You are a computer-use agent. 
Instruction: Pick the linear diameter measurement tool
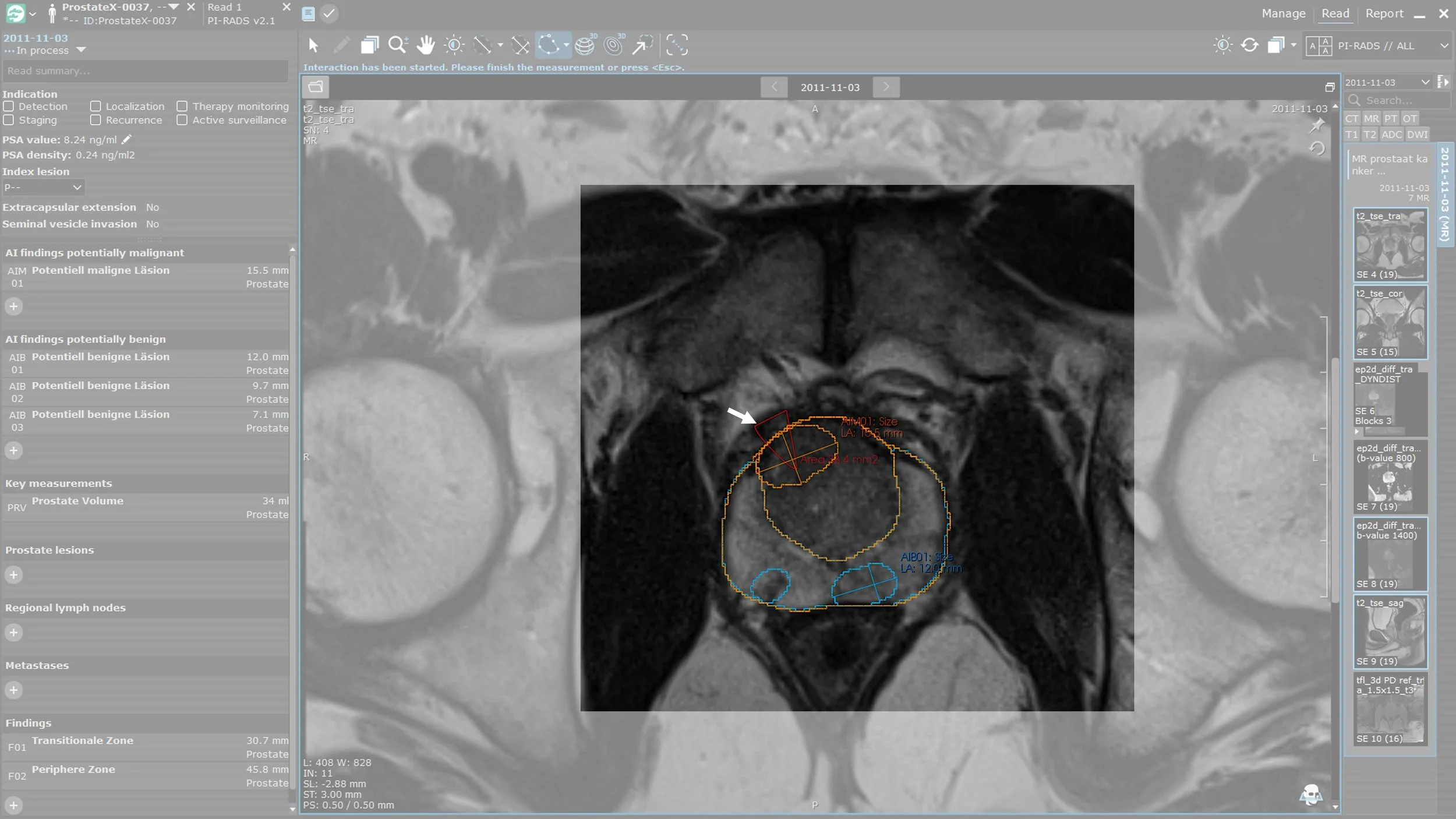tap(482, 45)
